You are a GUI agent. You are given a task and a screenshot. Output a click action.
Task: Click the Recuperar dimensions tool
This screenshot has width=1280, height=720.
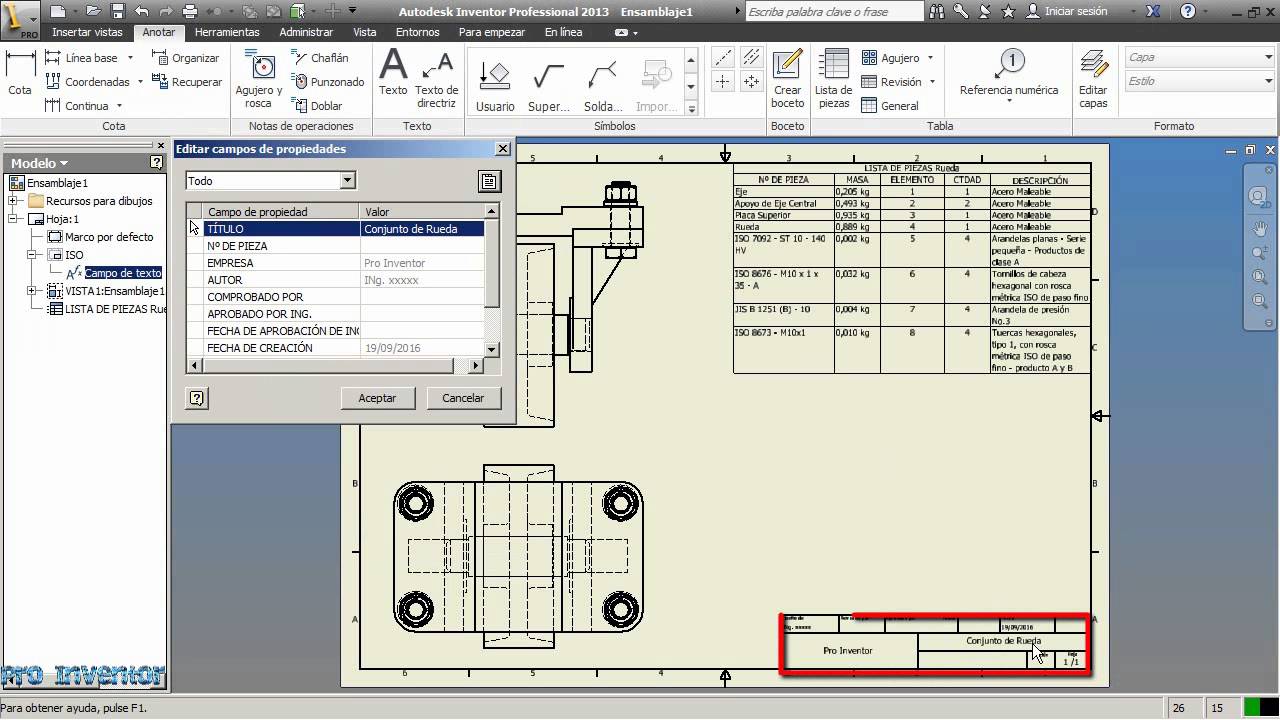(x=187, y=82)
